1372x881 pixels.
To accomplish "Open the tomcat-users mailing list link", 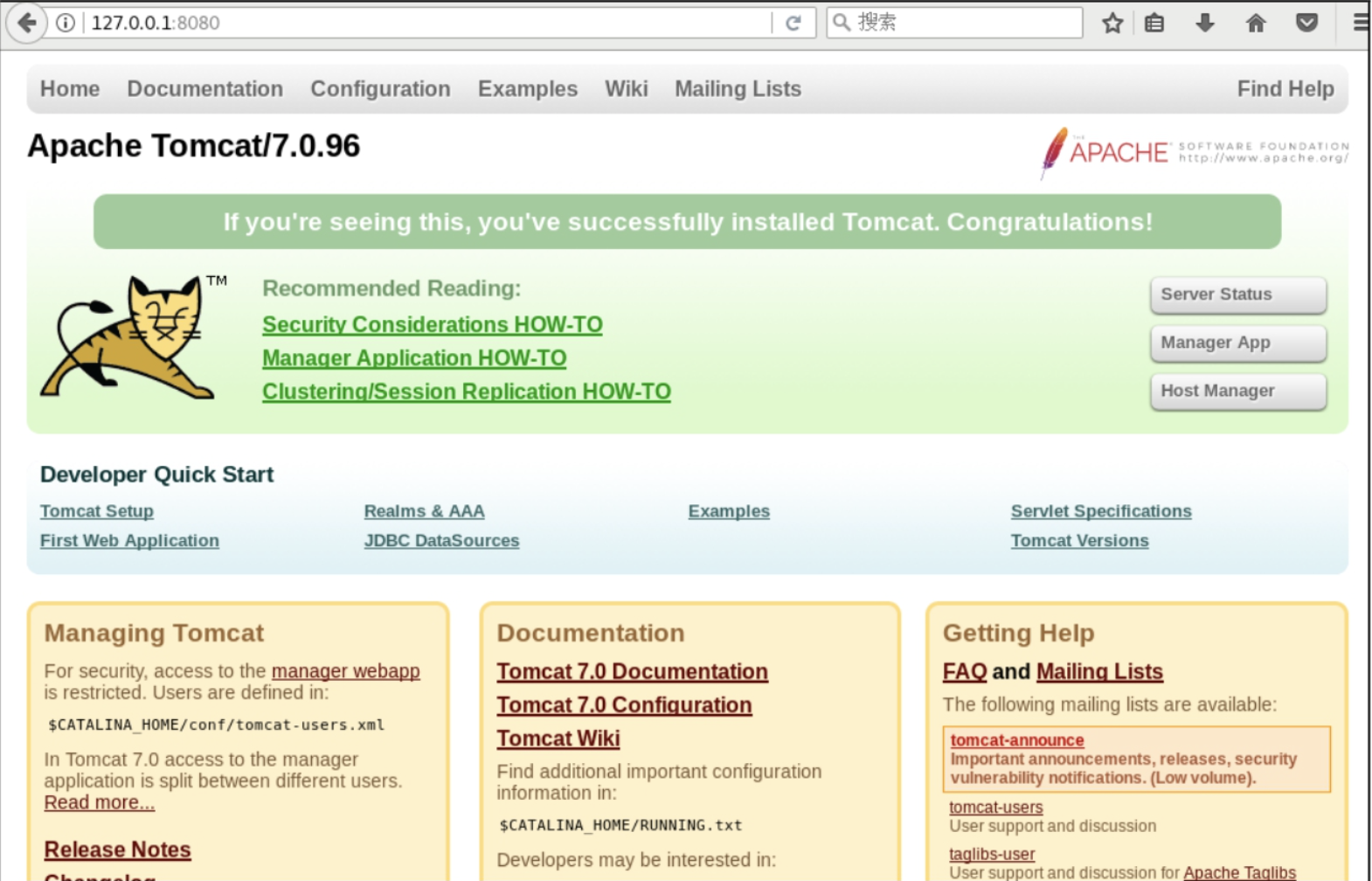I will (x=996, y=808).
